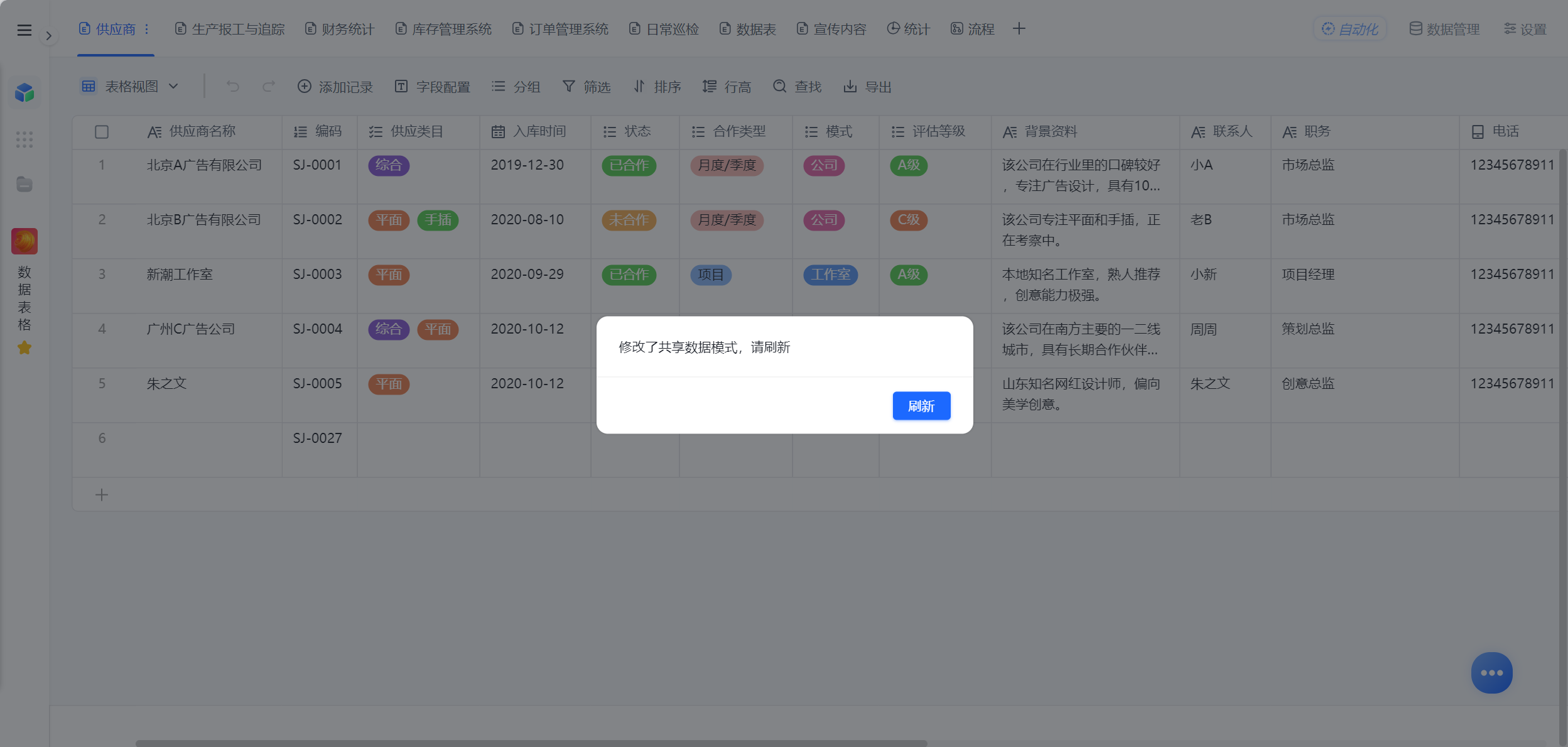1568x747 pixels.
Task: Open the 供应商 tab options menu dots
Action: tap(146, 29)
